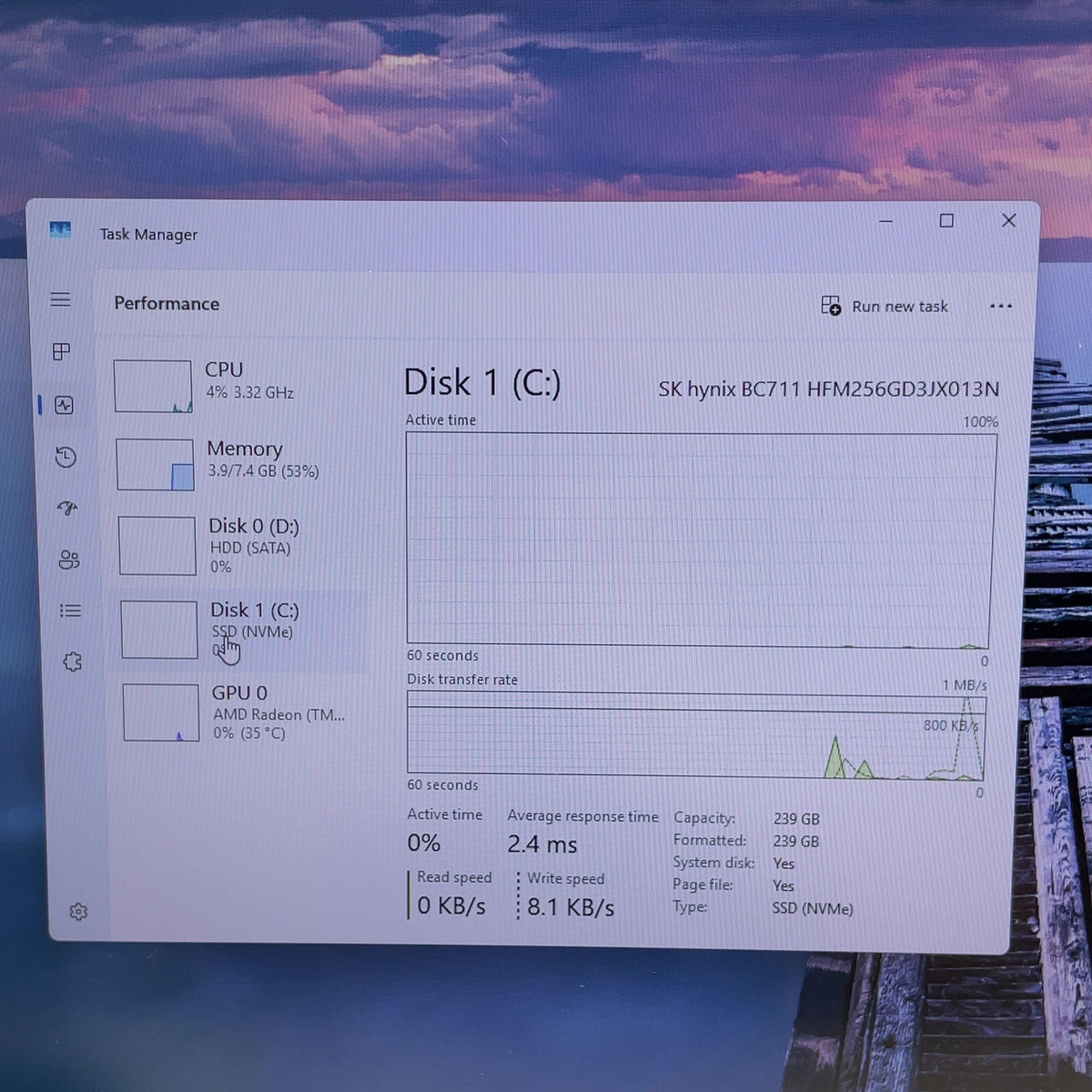This screenshot has width=1092, height=1092.
Task: Open the Users page icon
Action: click(x=69, y=560)
